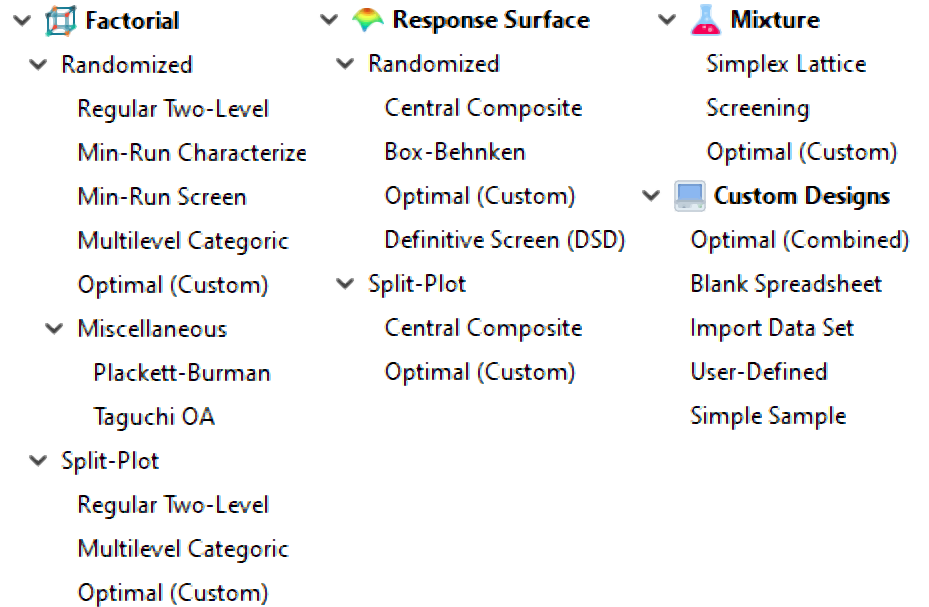The width and height of the screenshot is (929, 607).
Task: Open Definitive Screen (DSD) design
Action: tap(505, 240)
